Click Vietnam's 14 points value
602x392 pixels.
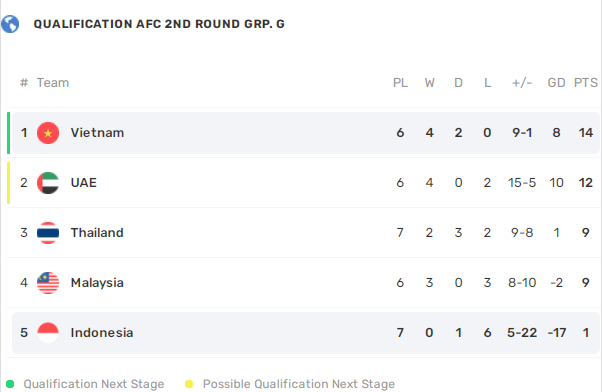click(585, 133)
